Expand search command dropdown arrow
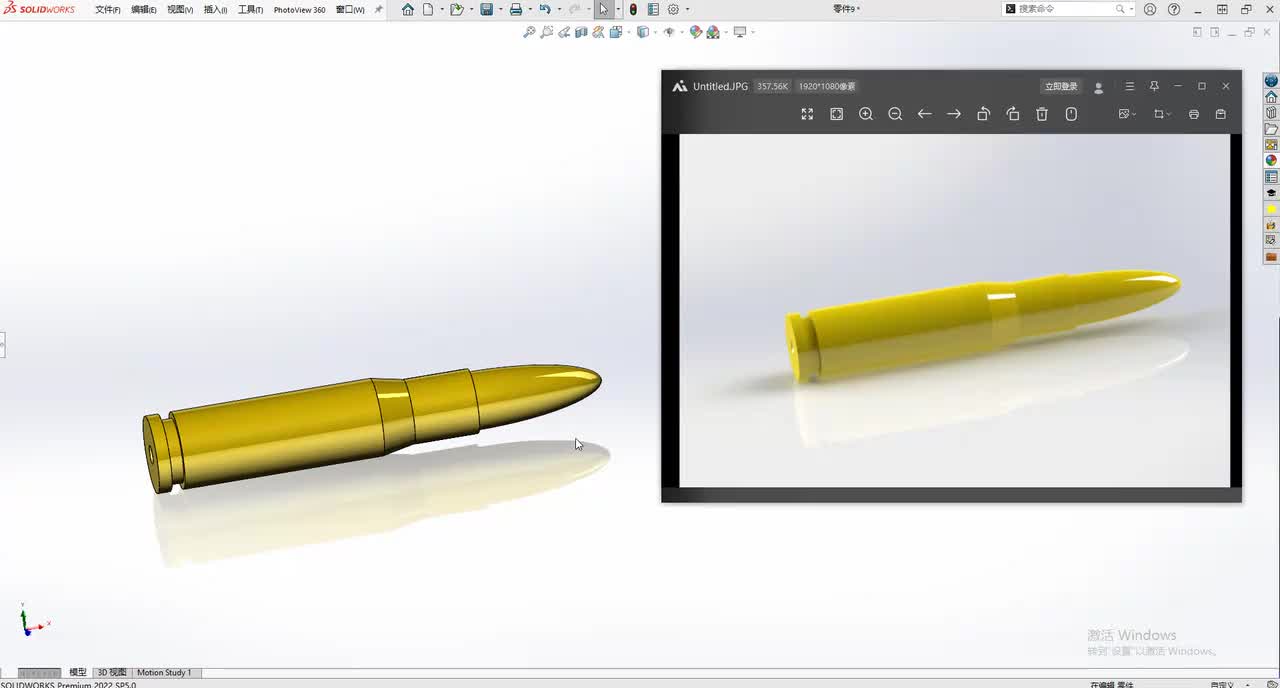This screenshot has height=688, width=1280. (1131, 9)
